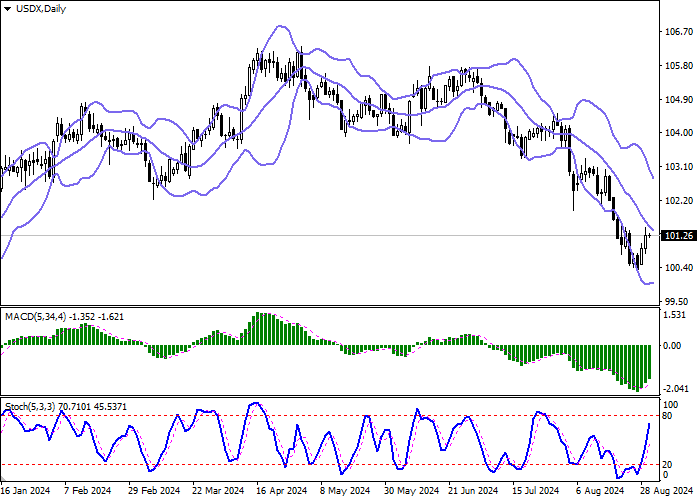Click the 100.40 price axis value

[x=679, y=267]
